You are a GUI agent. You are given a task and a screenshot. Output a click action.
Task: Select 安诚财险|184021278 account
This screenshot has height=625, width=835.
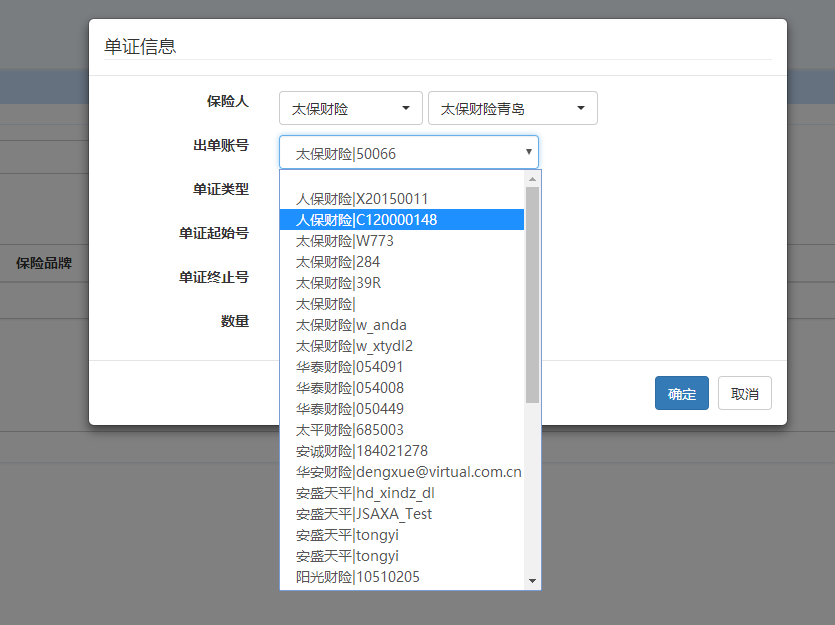point(402,451)
